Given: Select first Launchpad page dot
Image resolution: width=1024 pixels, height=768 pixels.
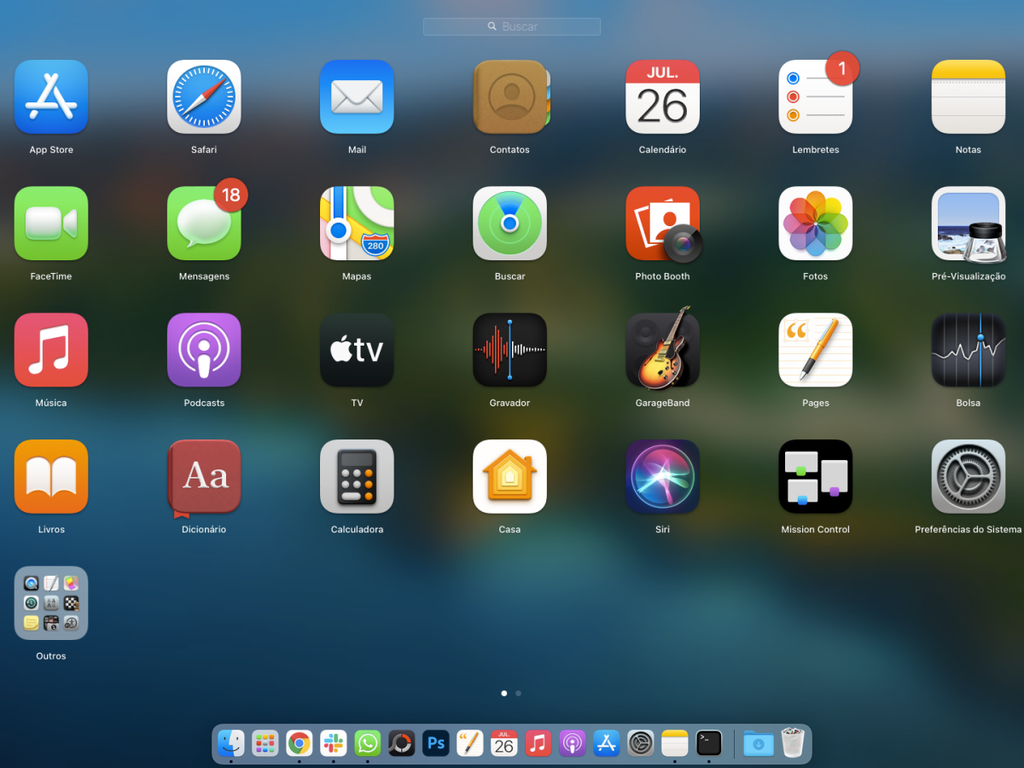Looking at the screenshot, I should pos(504,694).
